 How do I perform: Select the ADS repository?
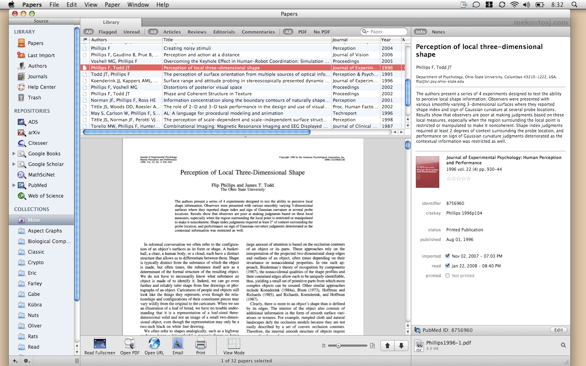(x=28, y=122)
